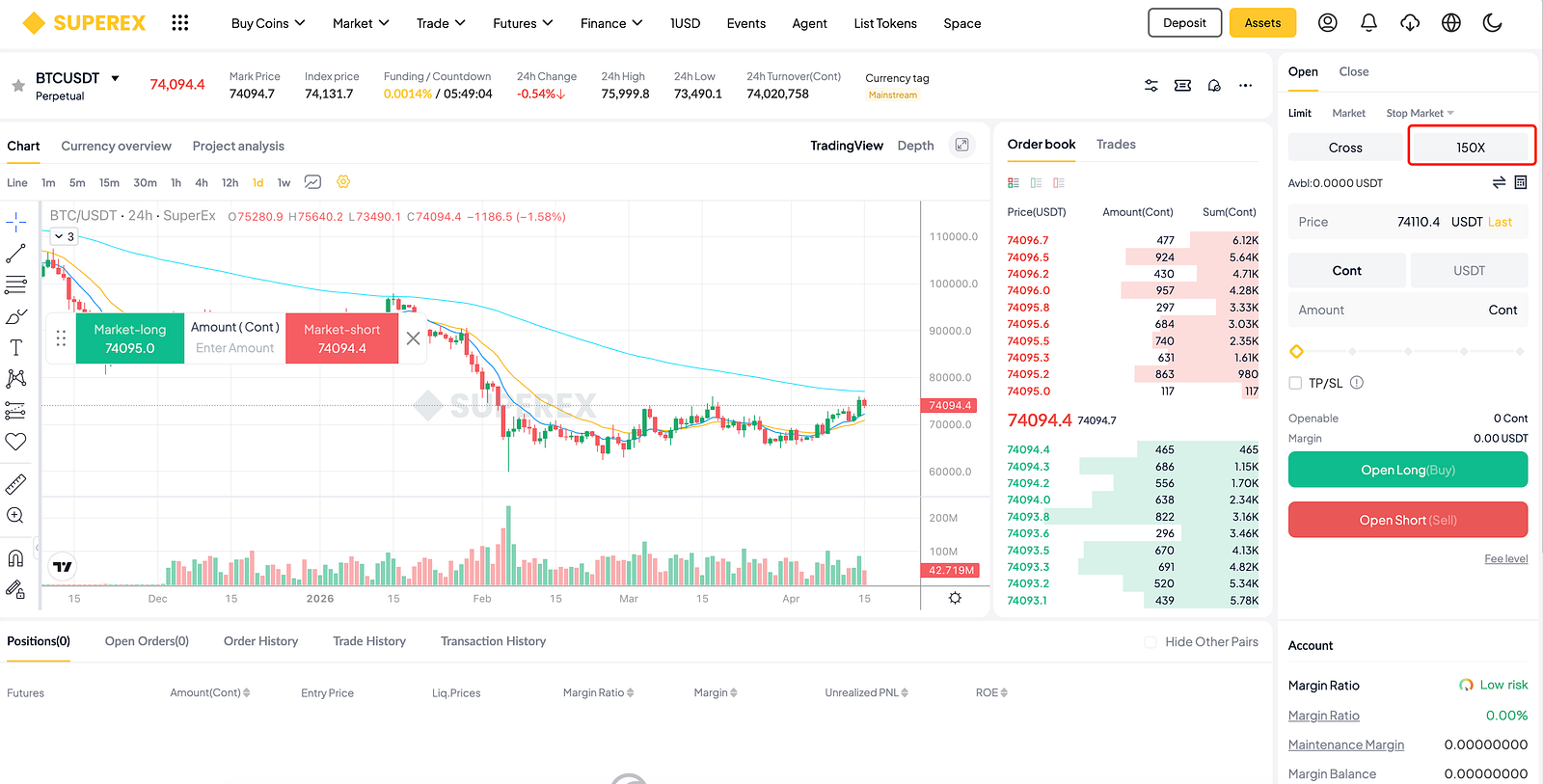Open the apps grid menu icon
The height and width of the screenshot is (784, 1543).
[x=180, y=23]
